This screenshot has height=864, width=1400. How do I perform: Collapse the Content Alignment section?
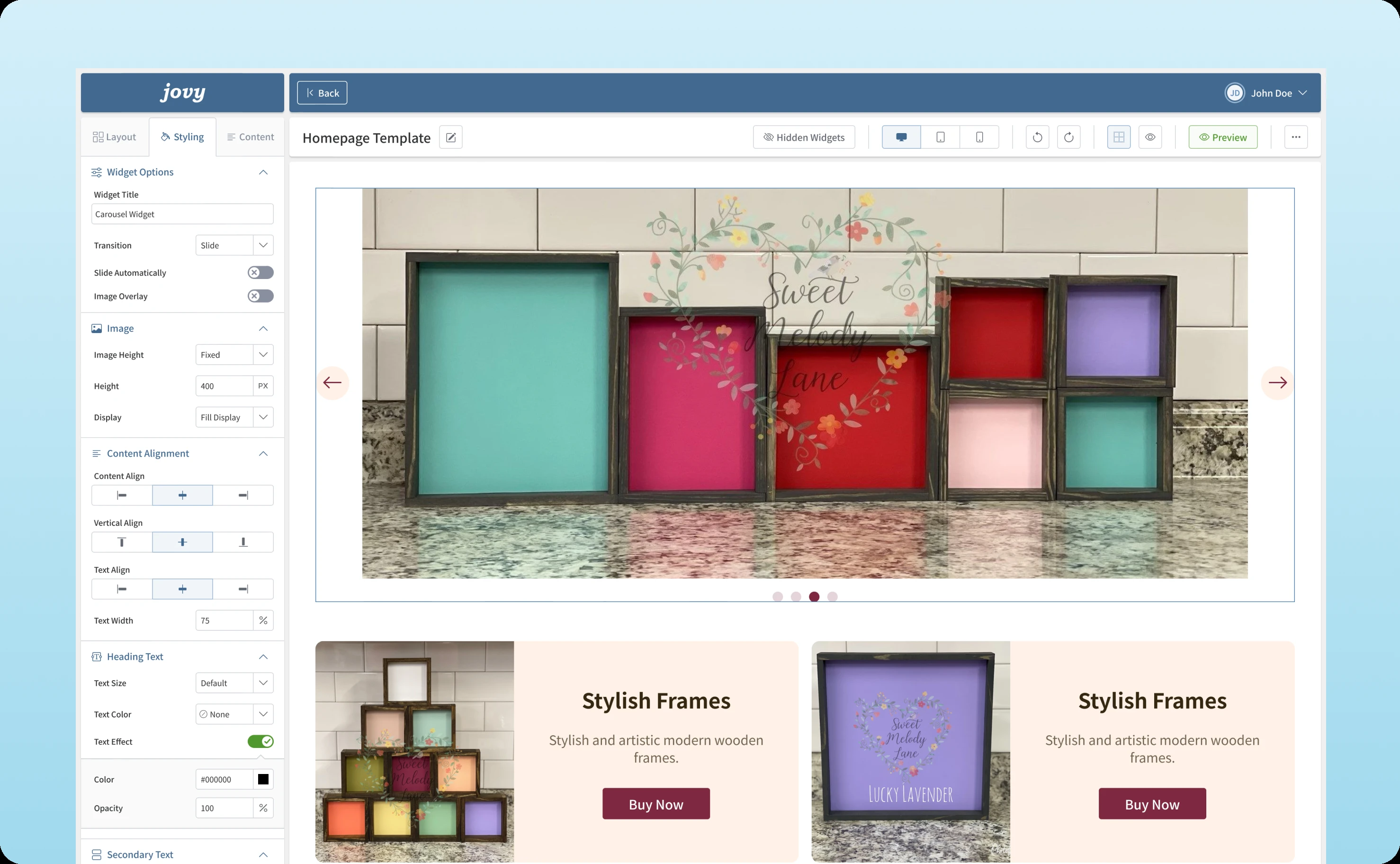263,453
